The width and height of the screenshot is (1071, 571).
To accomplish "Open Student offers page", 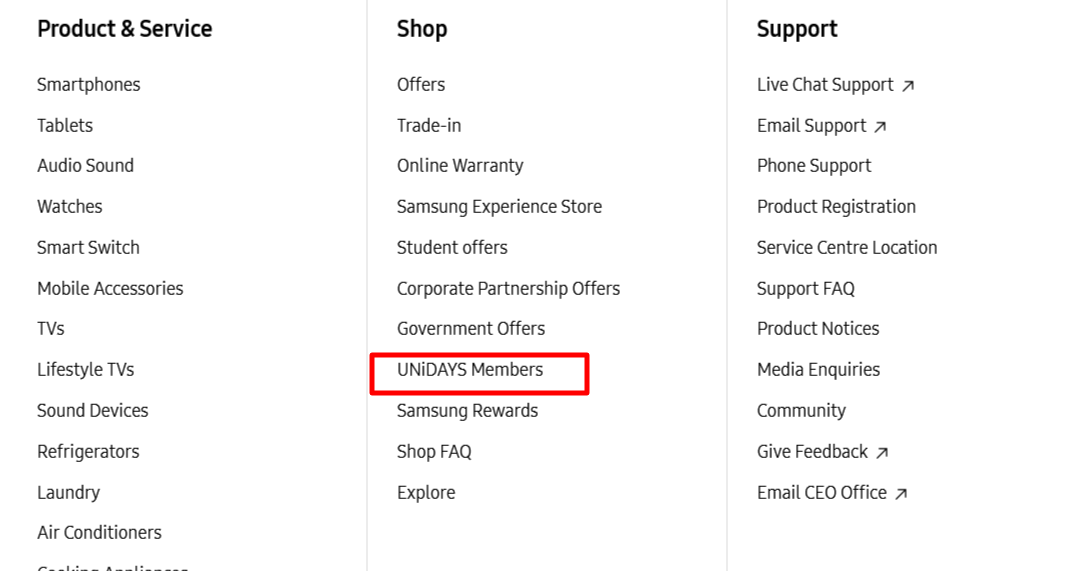I will [452, 248].
